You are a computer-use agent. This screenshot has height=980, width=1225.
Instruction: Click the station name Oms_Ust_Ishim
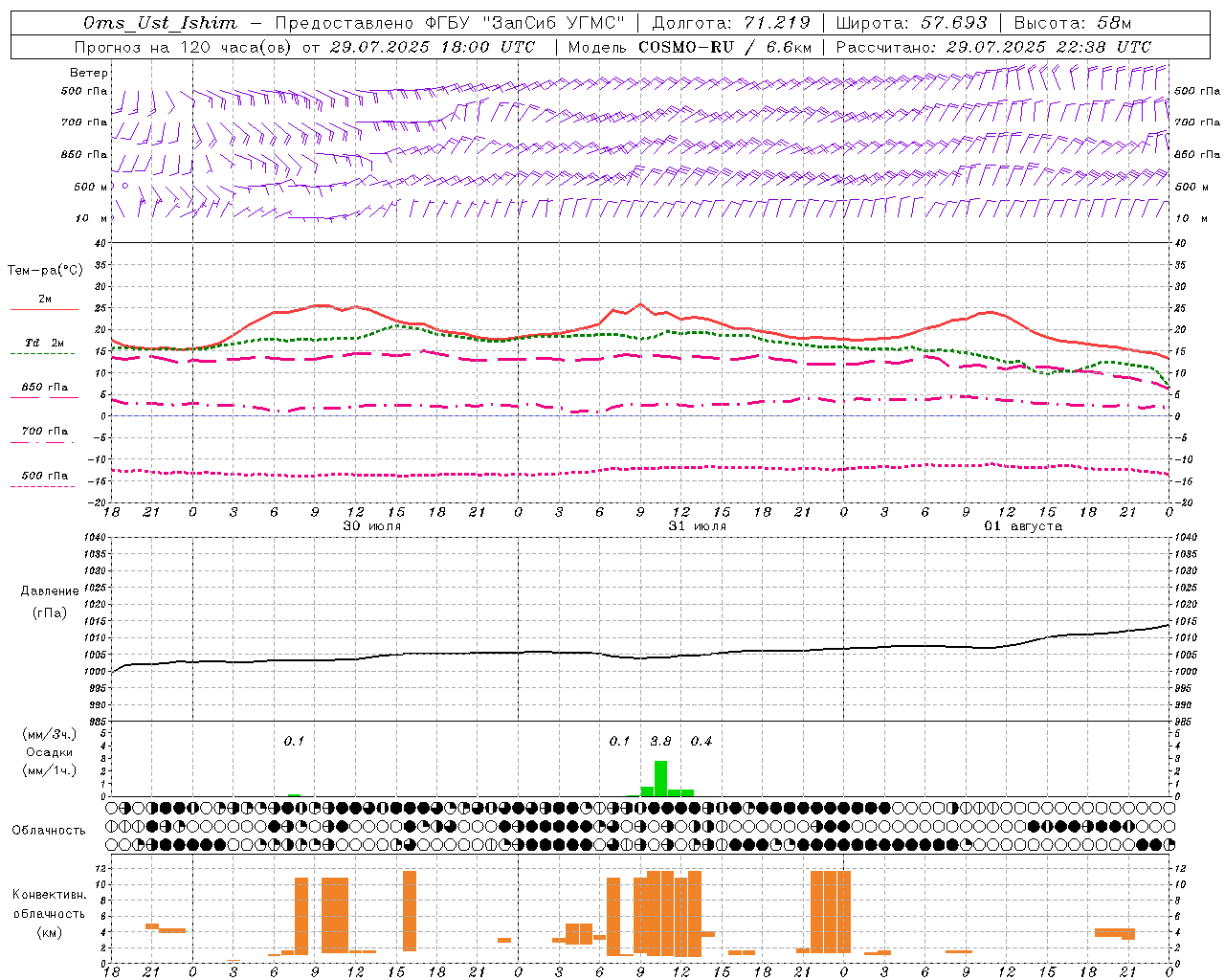pyautogui.click(x=160, y=23)
